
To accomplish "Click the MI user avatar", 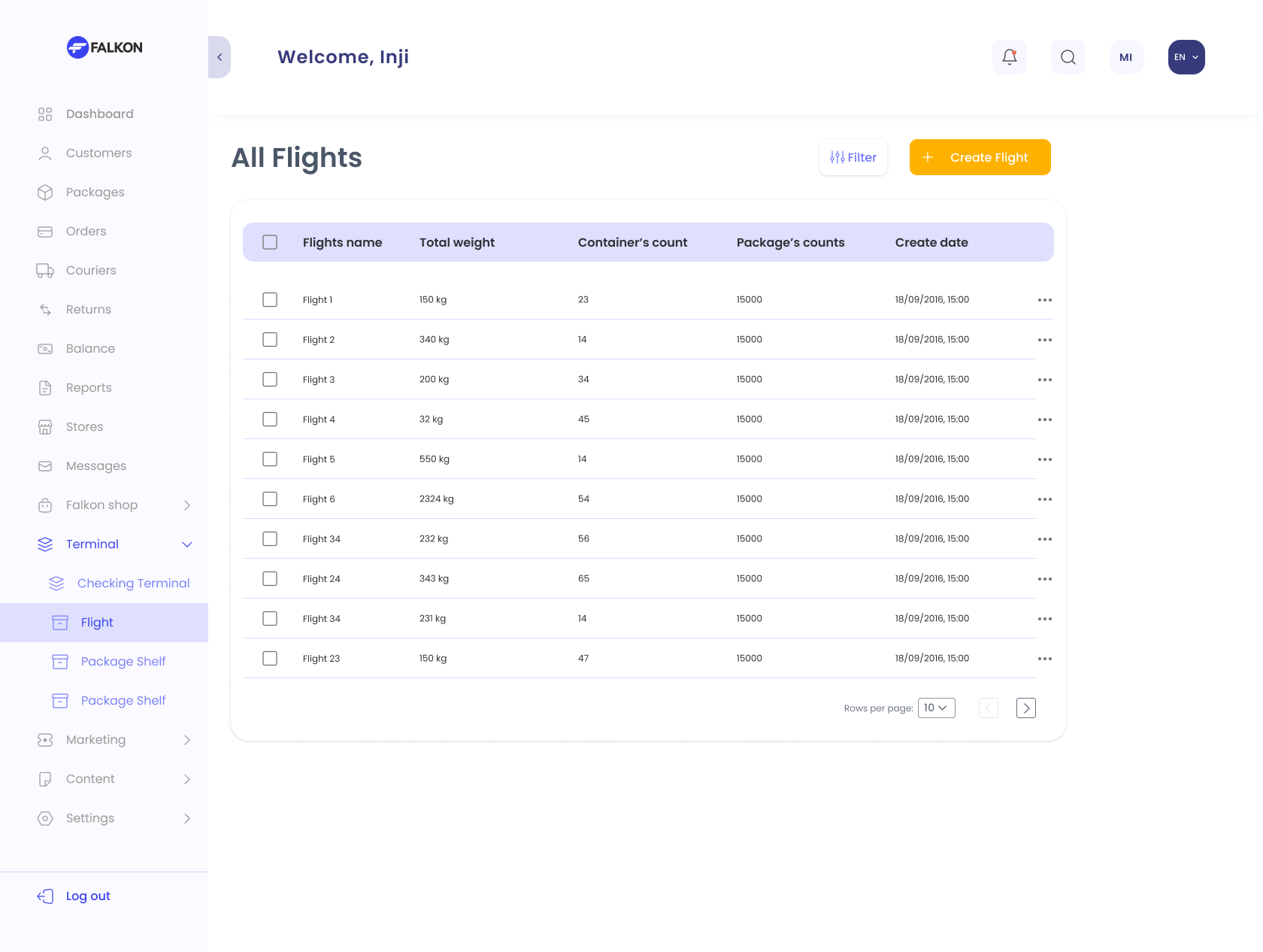I will [x=1125, y=57].
